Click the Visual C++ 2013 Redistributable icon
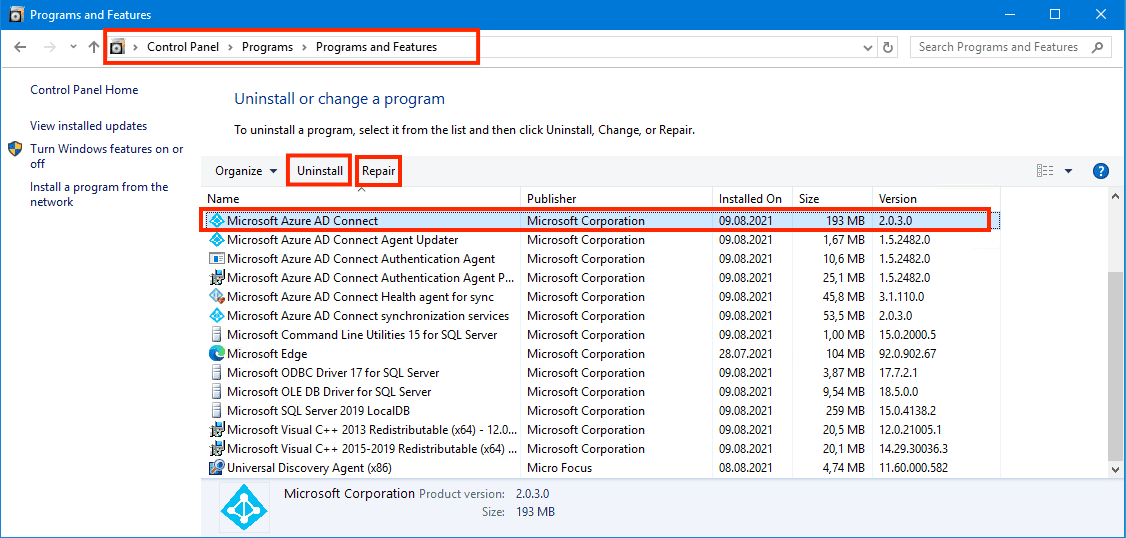 tap(216, 430)
